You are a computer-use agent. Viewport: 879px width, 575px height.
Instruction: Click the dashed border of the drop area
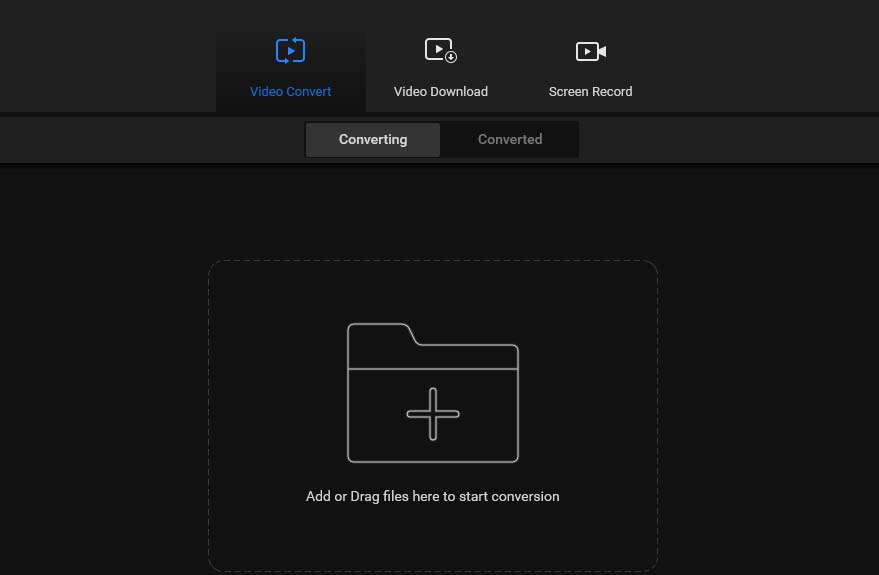point(209,420)
